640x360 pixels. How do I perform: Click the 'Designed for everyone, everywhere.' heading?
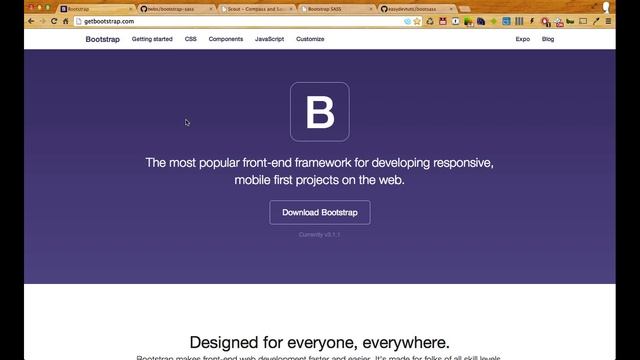point(320,342)
